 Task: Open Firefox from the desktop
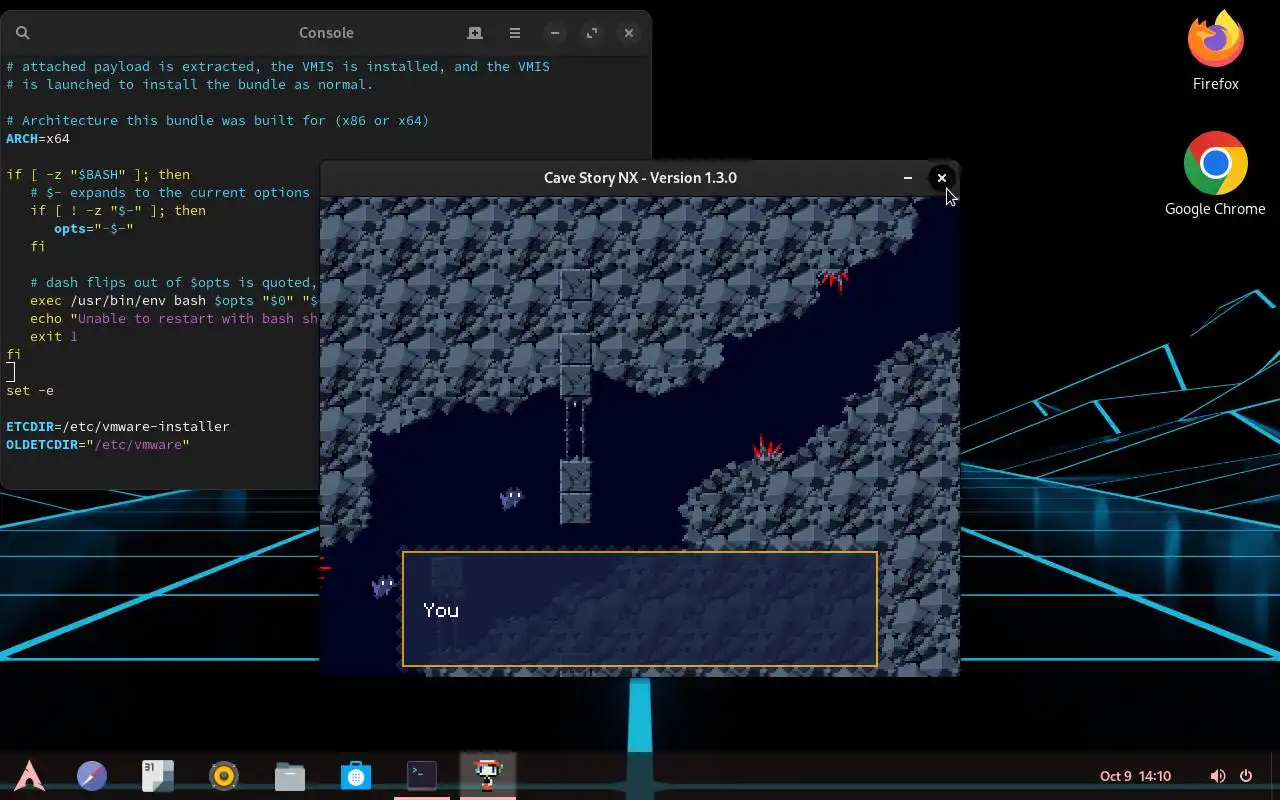(x=1215, y=51)
